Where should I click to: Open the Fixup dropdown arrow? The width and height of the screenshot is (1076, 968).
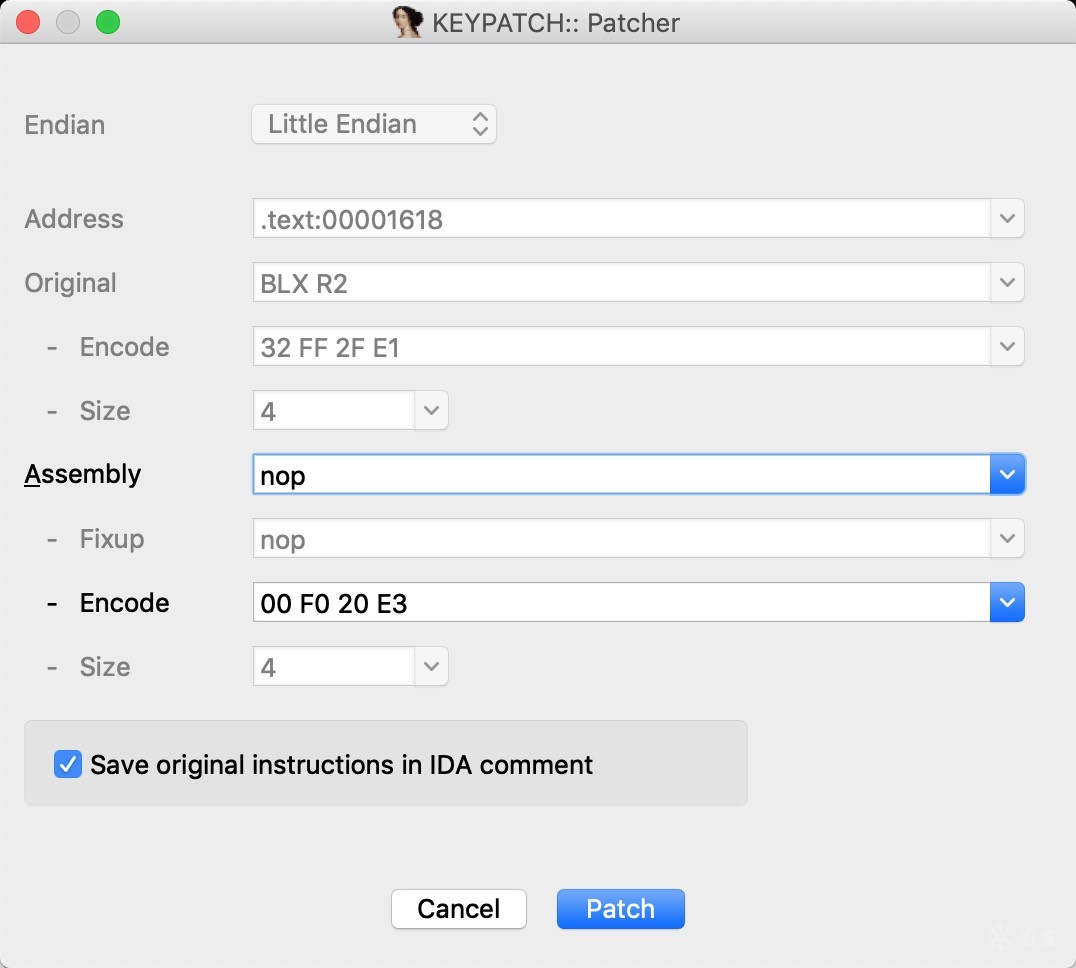click(1007, 539)
